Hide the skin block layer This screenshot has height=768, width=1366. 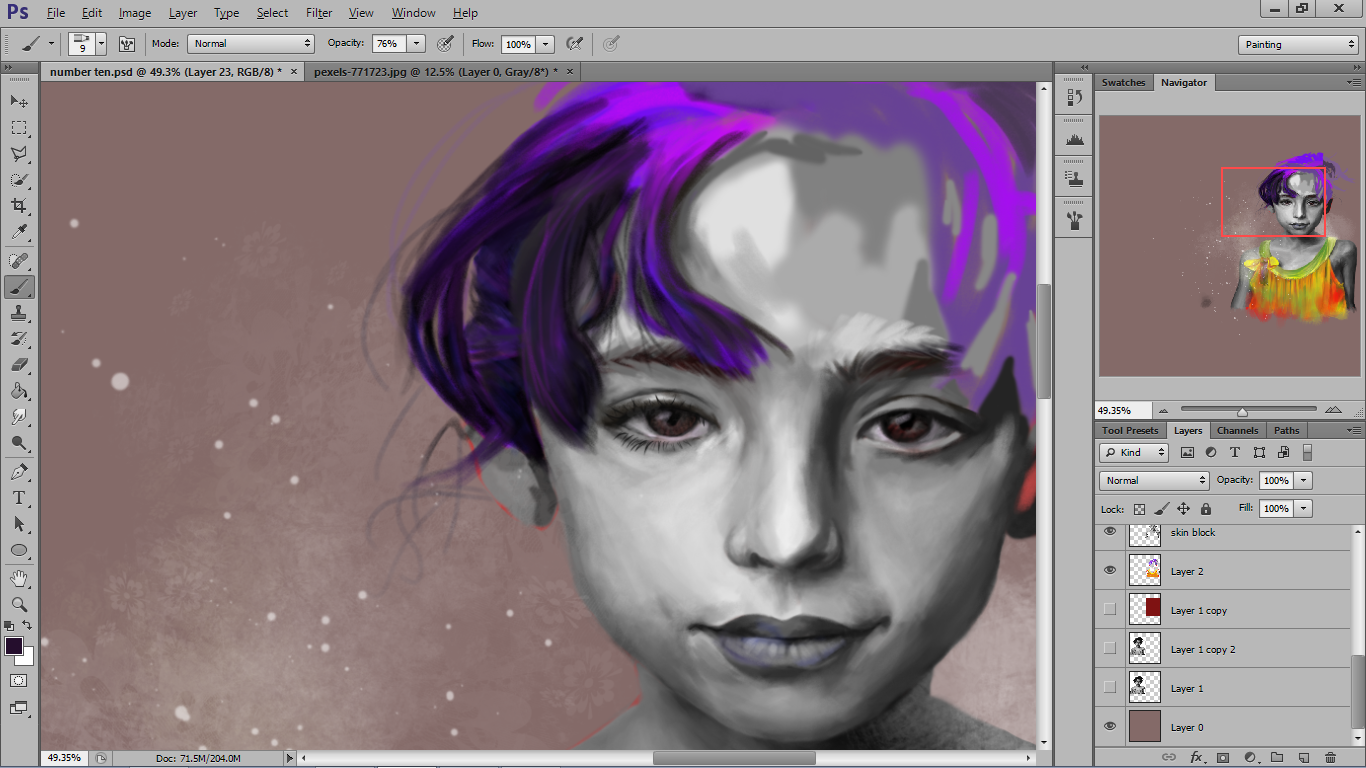click(x=1109, y=532)
